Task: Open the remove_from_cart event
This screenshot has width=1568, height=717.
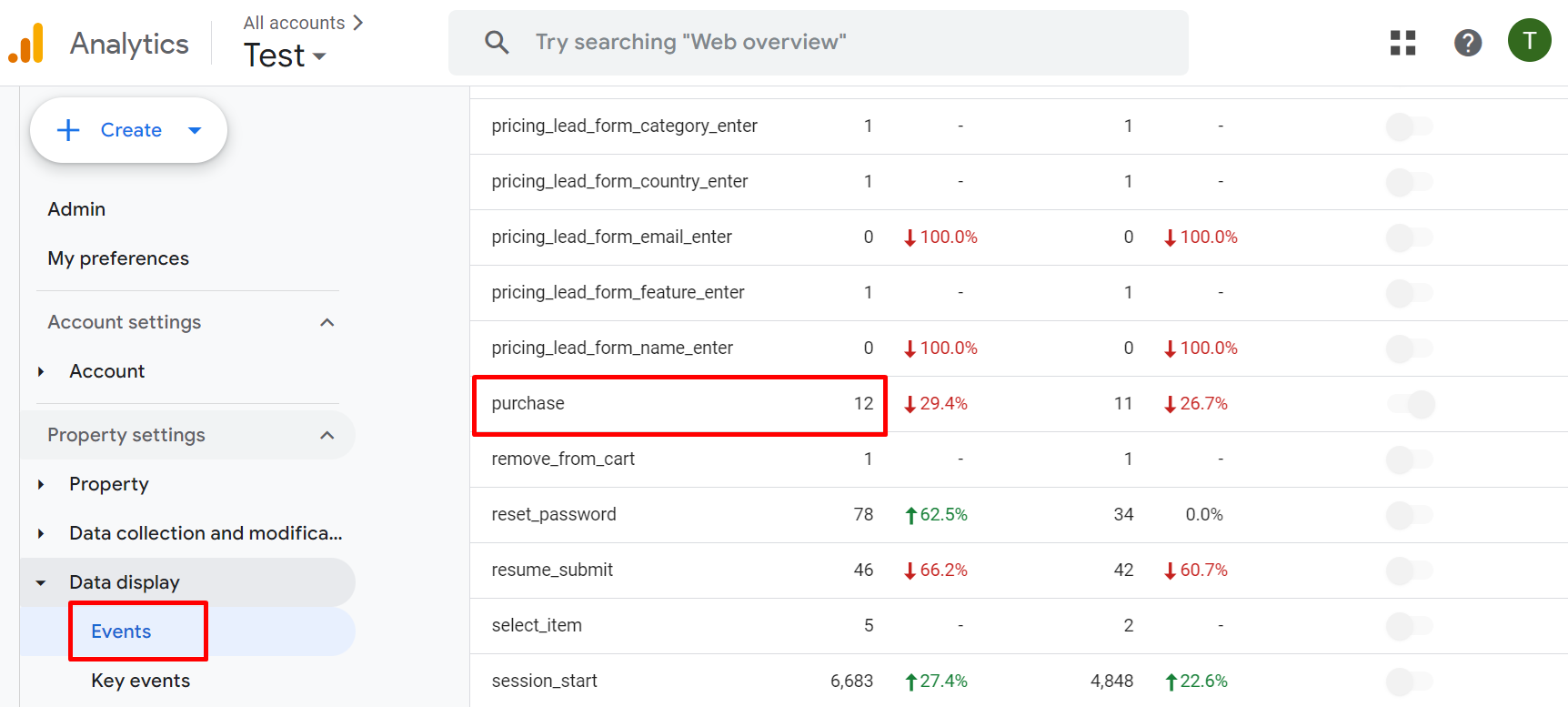Action: (x=563, y=459)
